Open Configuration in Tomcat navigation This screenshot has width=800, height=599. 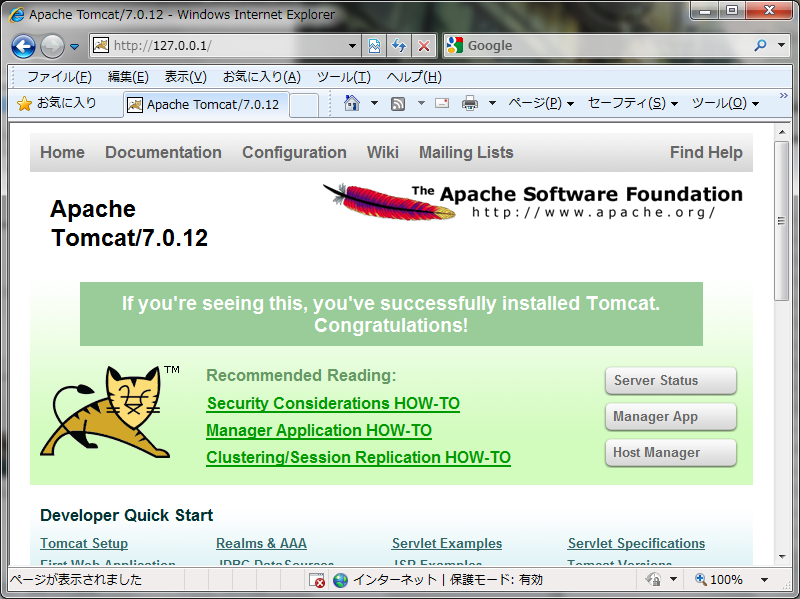click(294, 153)
